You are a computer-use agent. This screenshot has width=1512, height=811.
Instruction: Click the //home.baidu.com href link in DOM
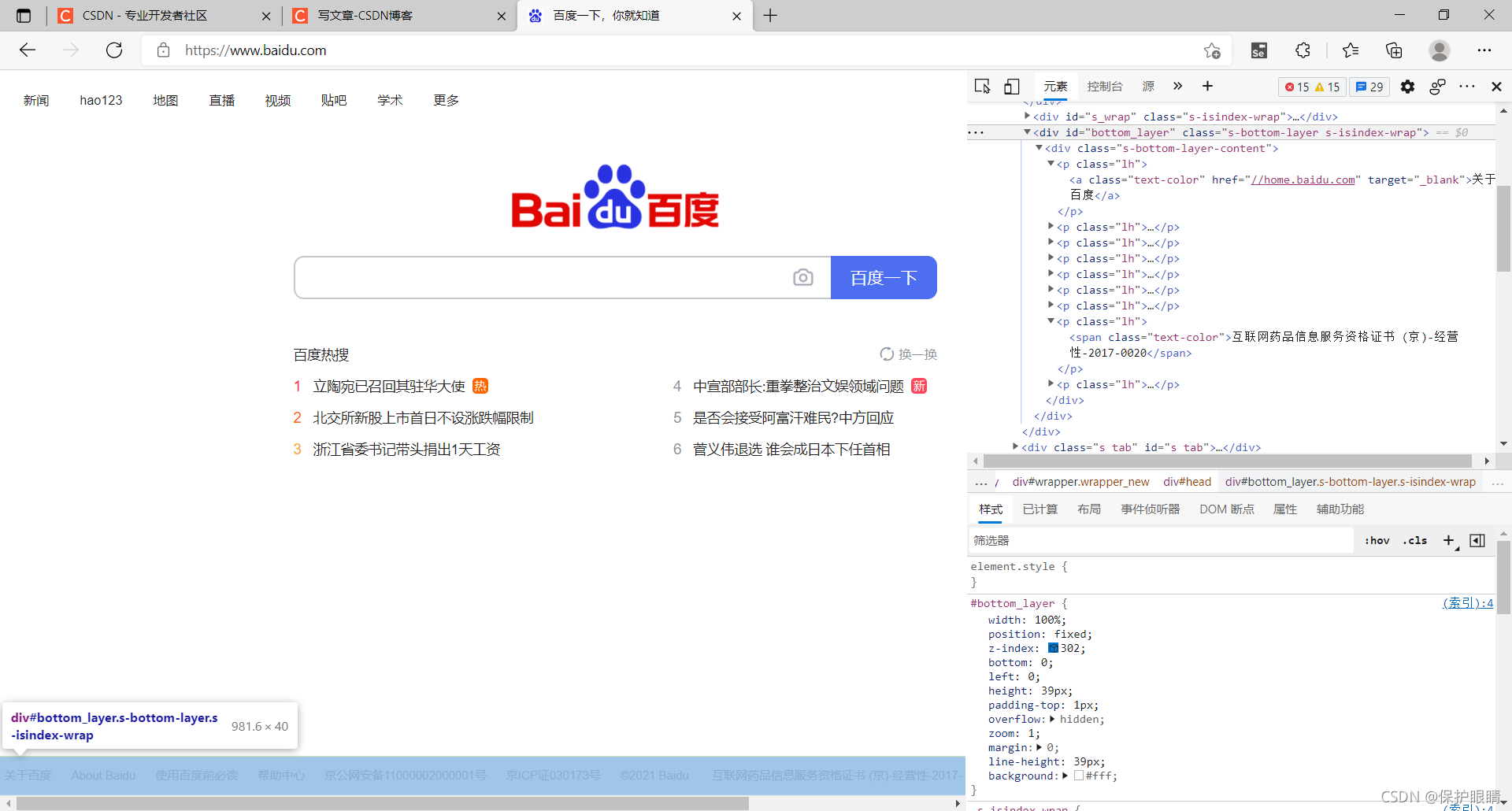pos(1303,180)
